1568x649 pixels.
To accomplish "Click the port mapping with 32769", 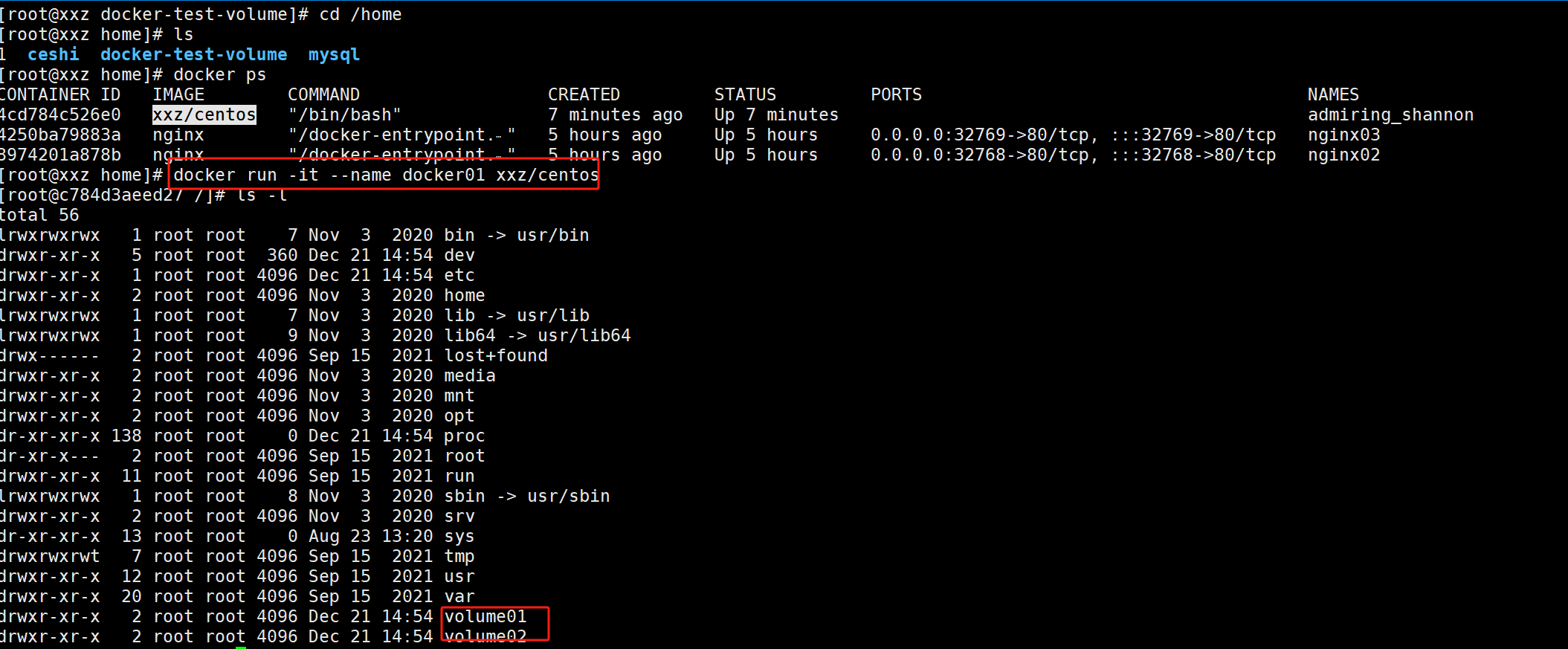I will coord(1073,135).
